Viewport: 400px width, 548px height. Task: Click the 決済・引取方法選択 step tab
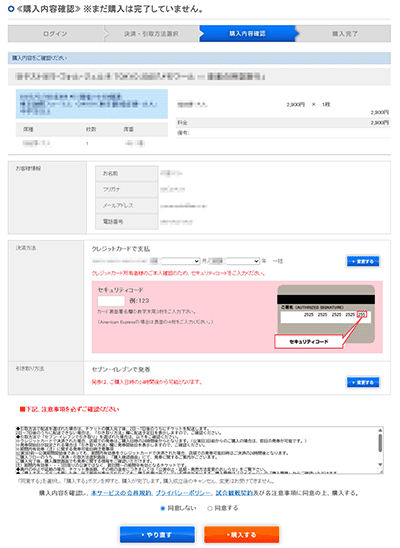(152, 34)
